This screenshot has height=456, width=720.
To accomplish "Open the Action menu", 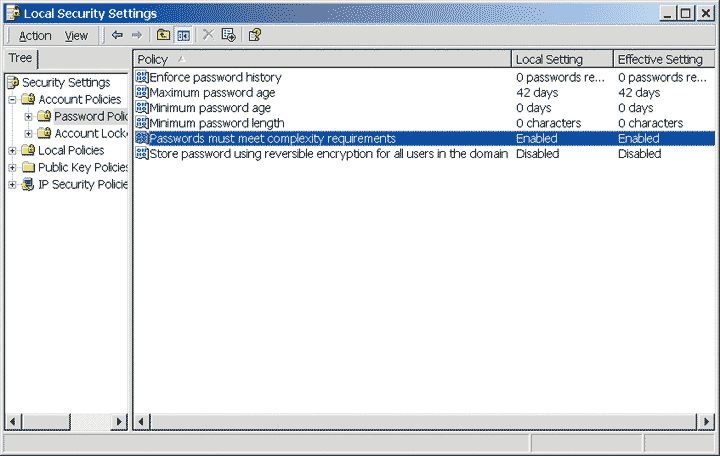I will point(35,36).
